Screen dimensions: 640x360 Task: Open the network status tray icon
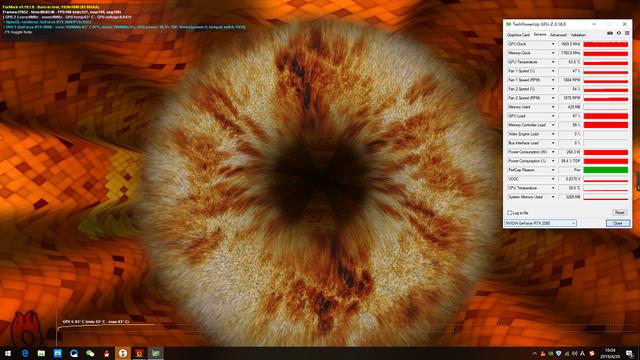coord(567,353)
